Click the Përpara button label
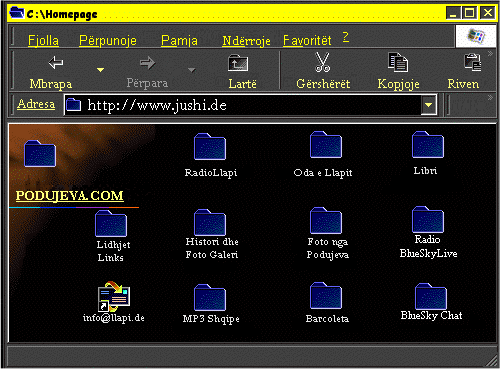The width and height of the screenshot is (500, 369). tap(147, 83)
